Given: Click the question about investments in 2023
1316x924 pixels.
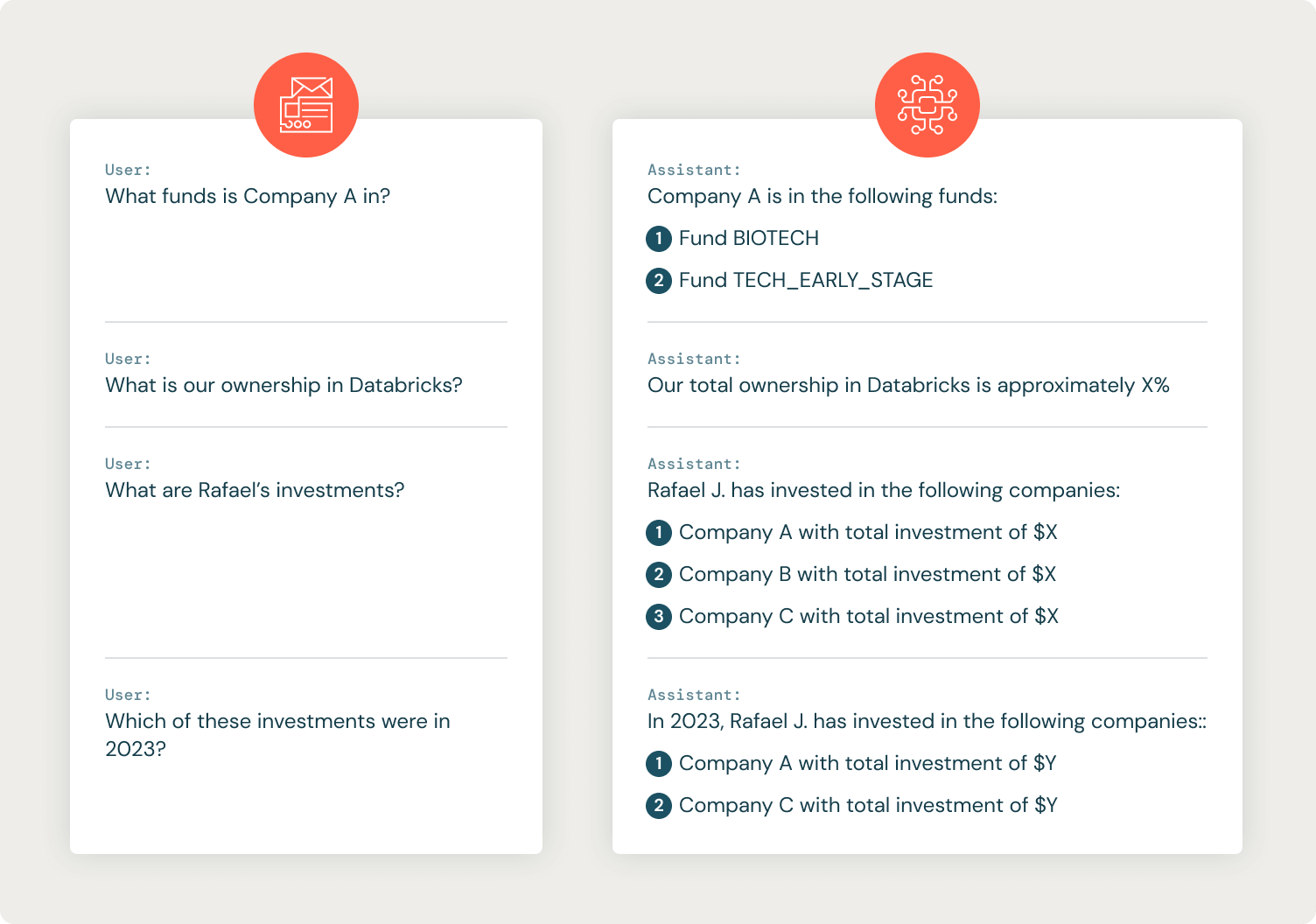Looking at the screenshot, I should coord(277,734).
